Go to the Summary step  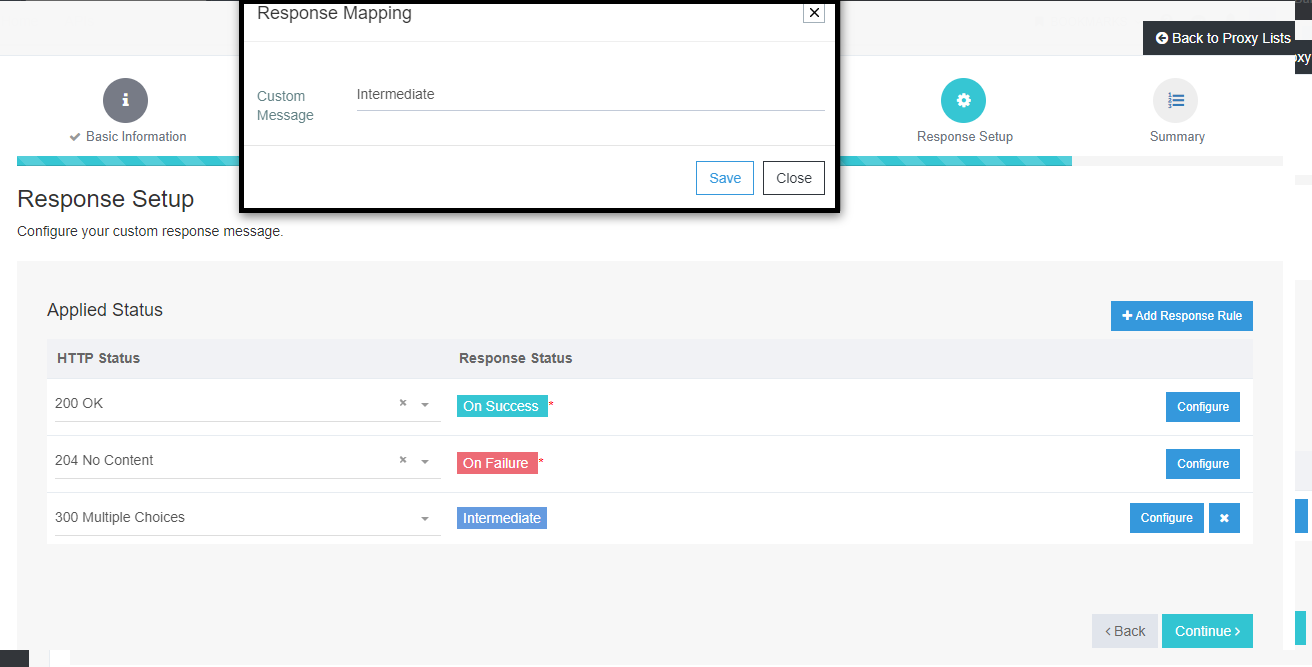coord(1176,135)
